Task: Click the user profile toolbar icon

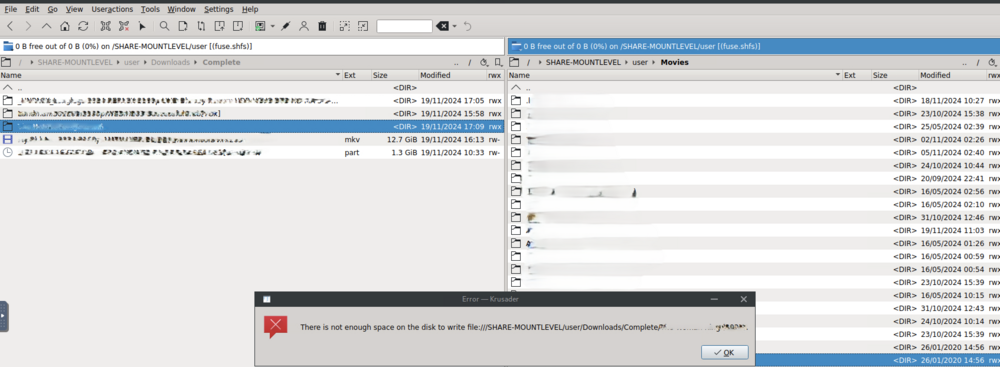Action: [304, 26]
